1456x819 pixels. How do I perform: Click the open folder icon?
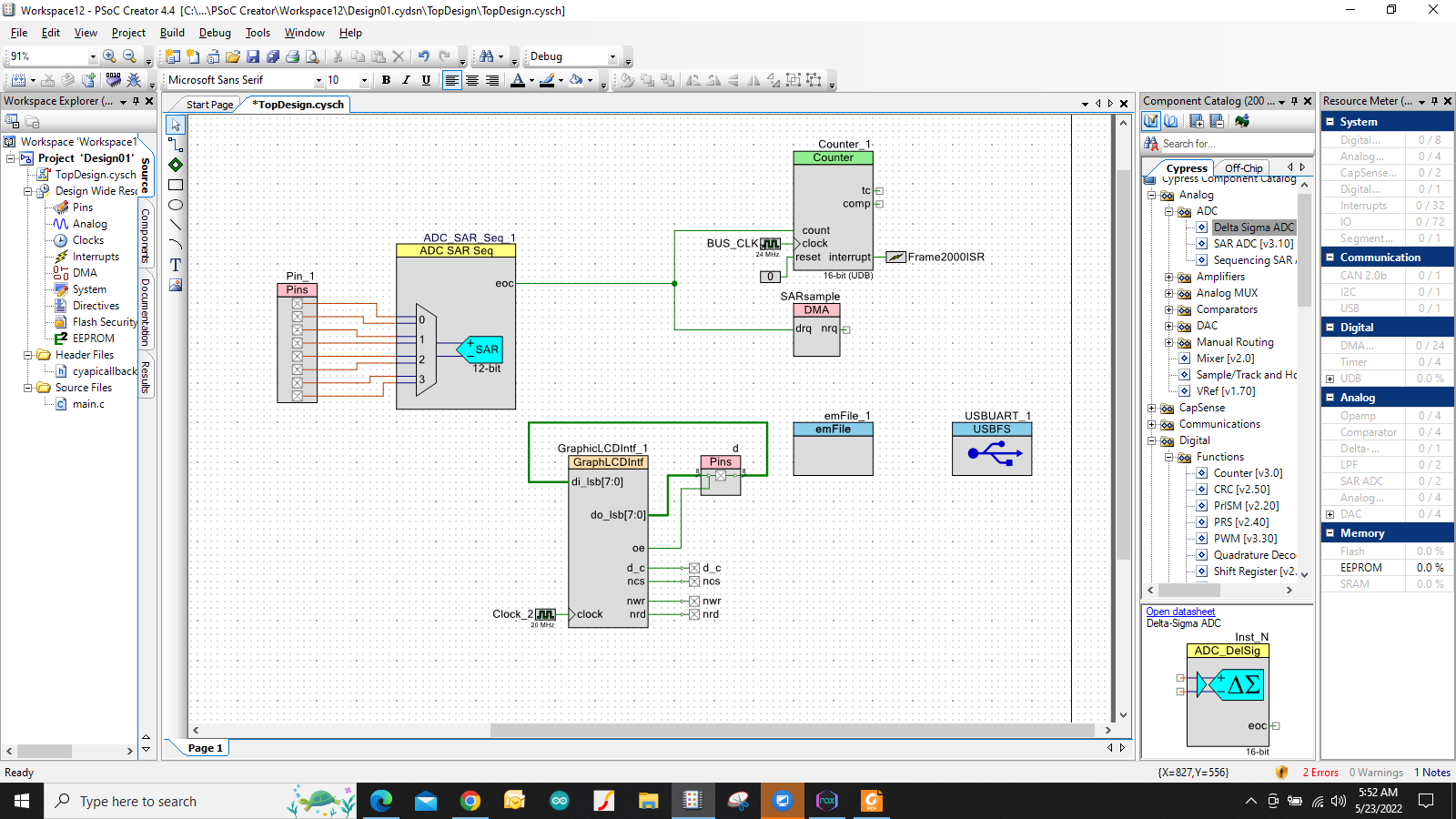pos(233,56)
